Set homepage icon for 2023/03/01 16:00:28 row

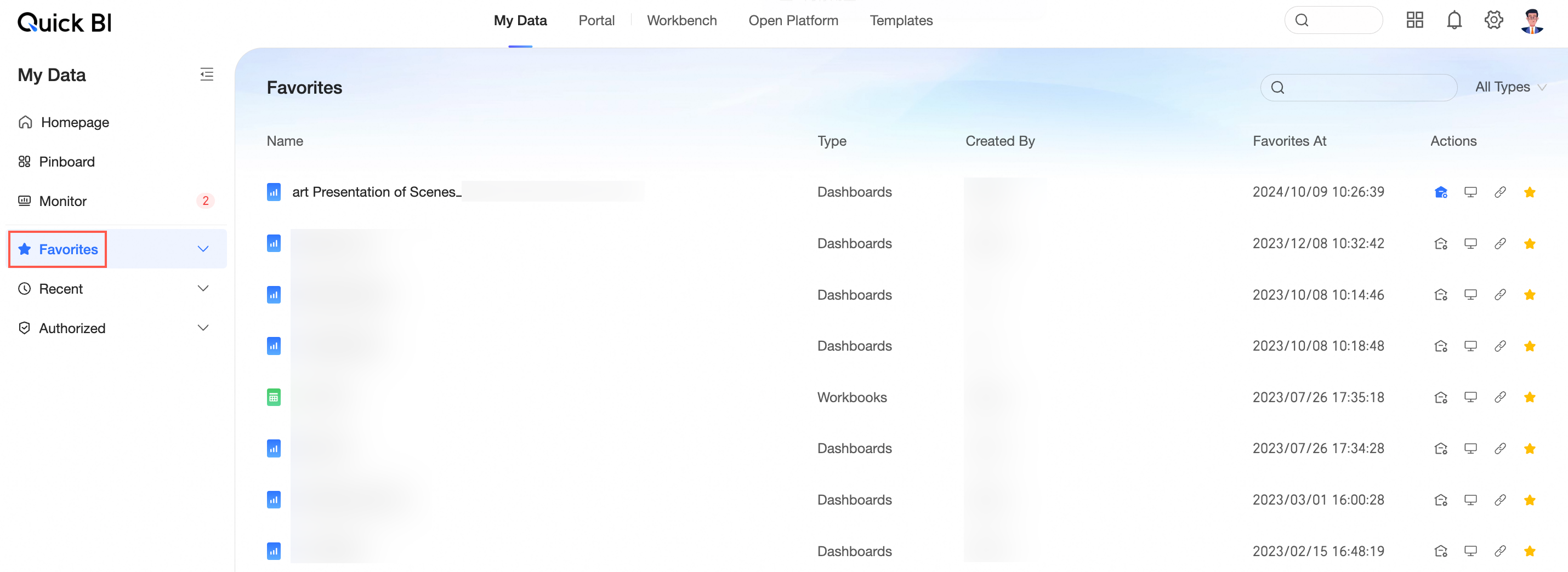click(x=1441, y=500)
